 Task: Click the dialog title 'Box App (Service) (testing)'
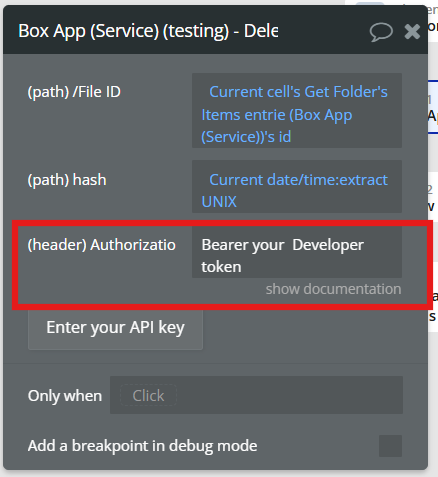[124, 31]
